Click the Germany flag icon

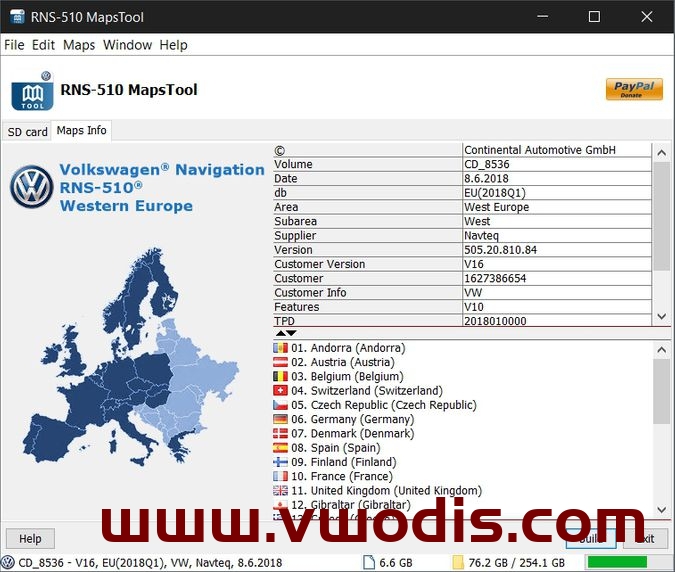click(280, 419)
